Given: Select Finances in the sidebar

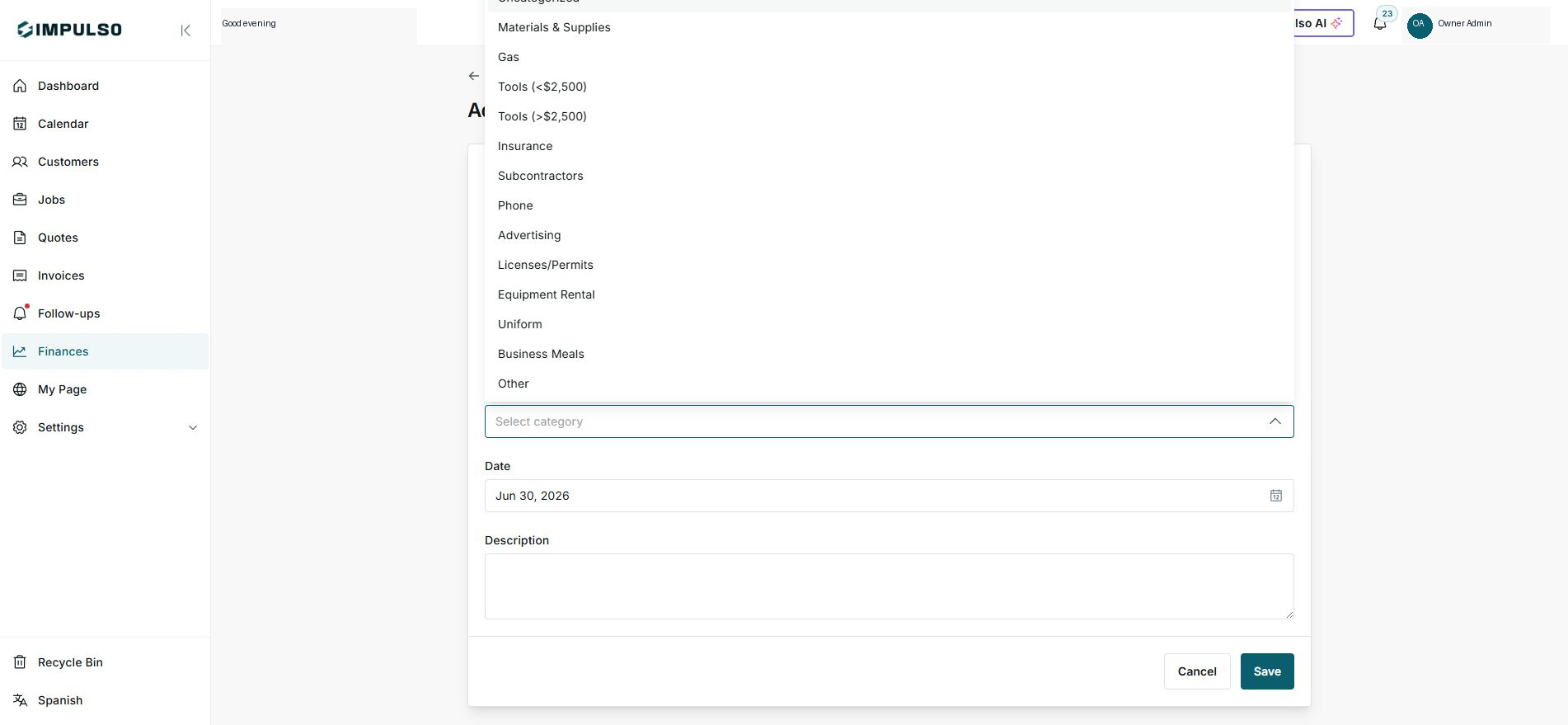Looking at the screenshot, I should pos(105,351).
